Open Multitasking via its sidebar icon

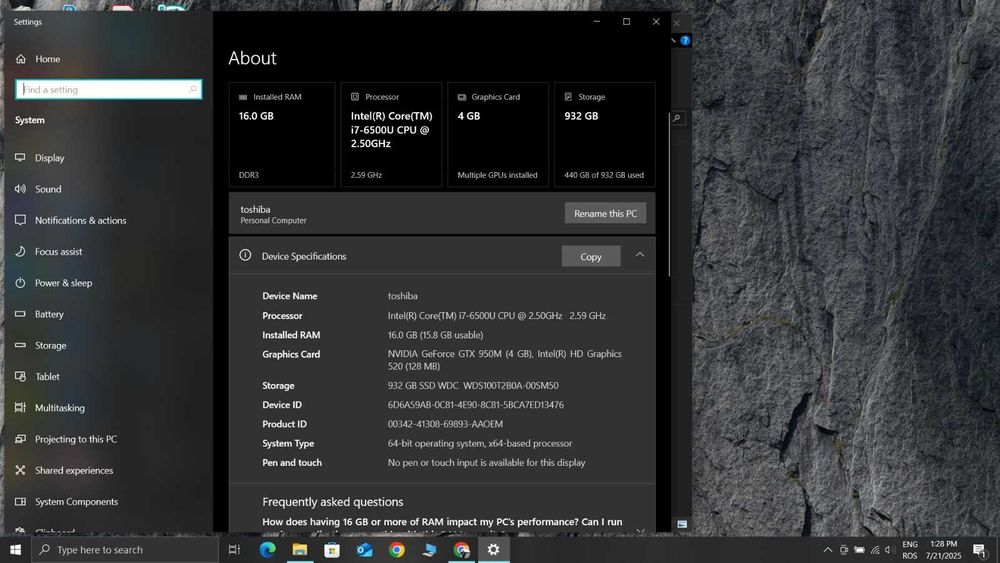tap(20, 408)
